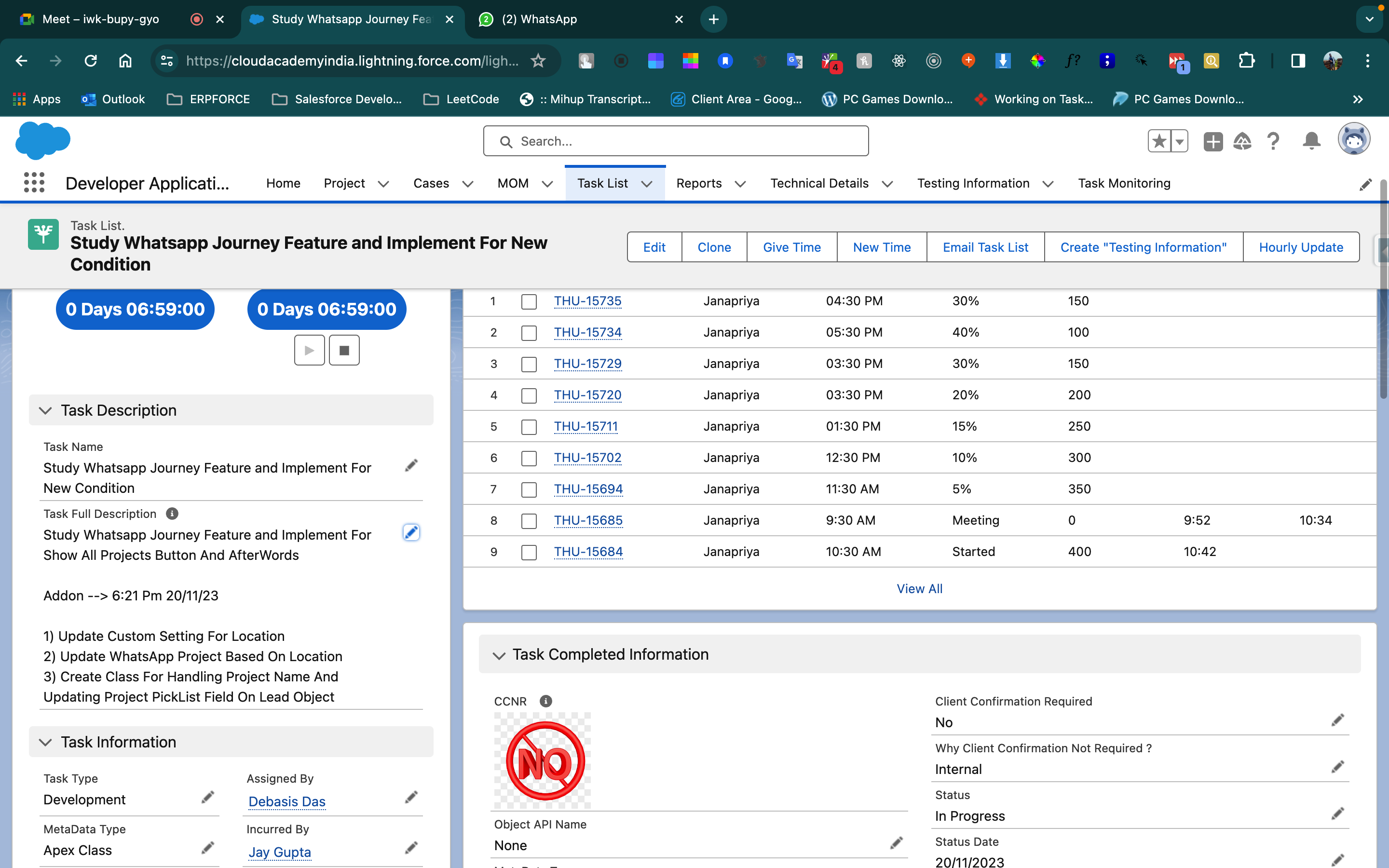Image resolution: width=1389 pixels, height=868 pixels.
Task: Click the favorites star icon
Action: [x=1159, y=141]
